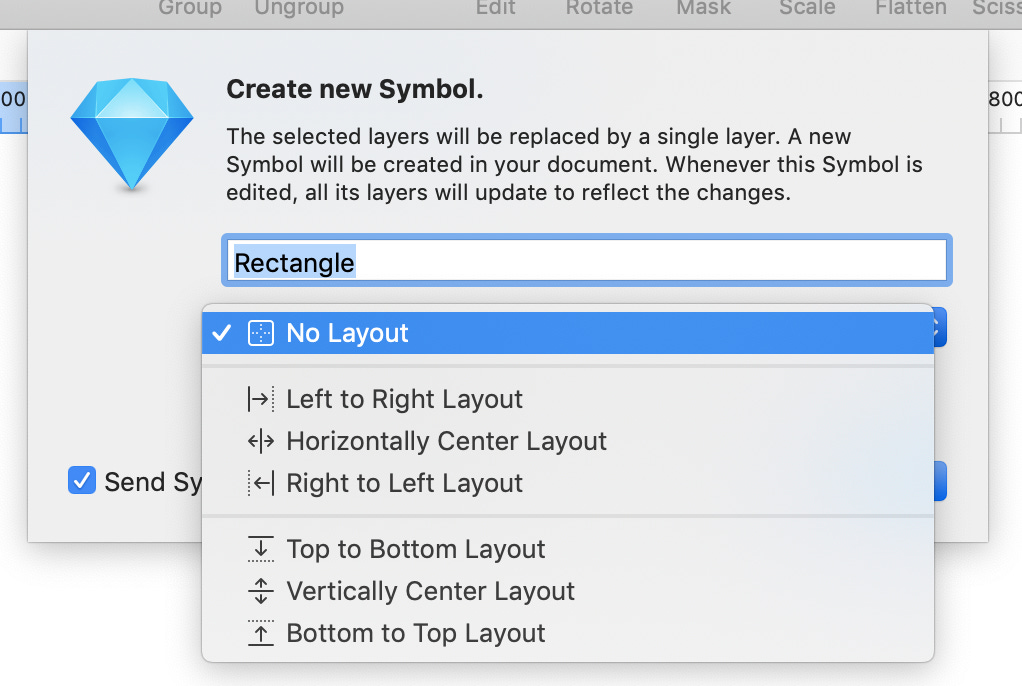Click the Top to Bottom Layout icon
1022x686 pixels.
pyautogui.click(x=260, y=548)
